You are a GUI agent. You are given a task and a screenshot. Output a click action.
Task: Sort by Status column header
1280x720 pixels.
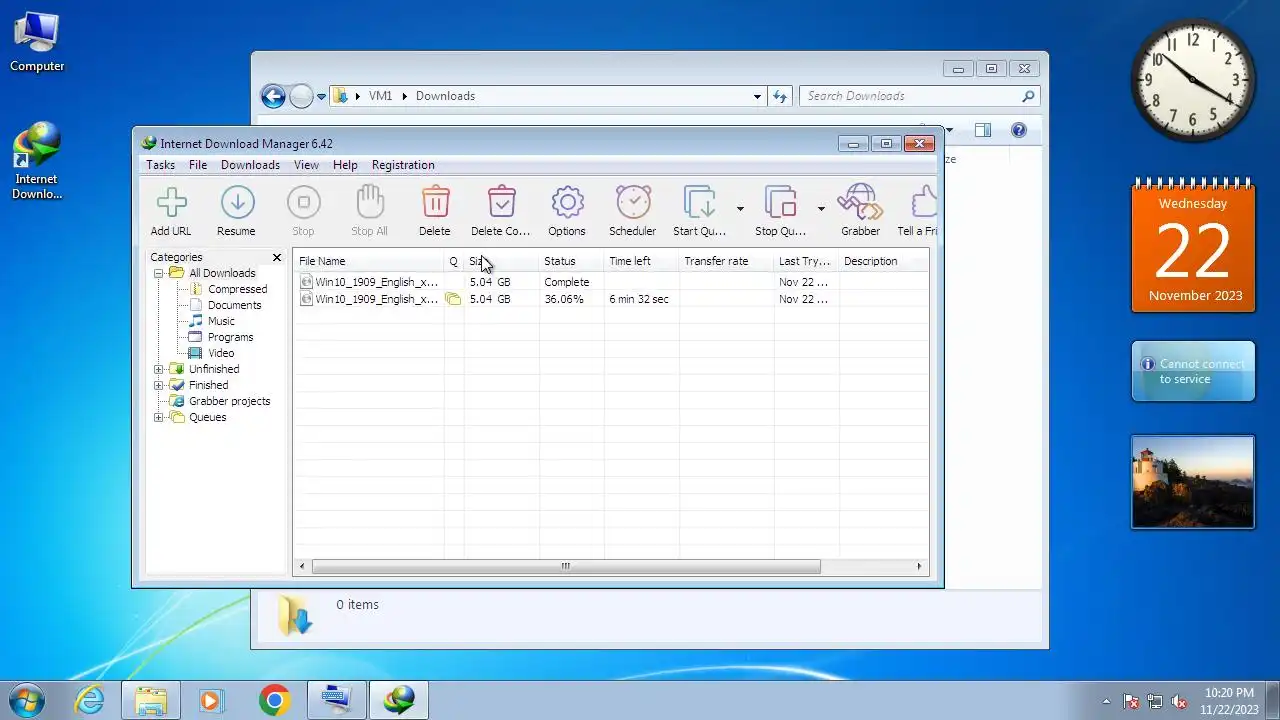[x=571, y=261]
